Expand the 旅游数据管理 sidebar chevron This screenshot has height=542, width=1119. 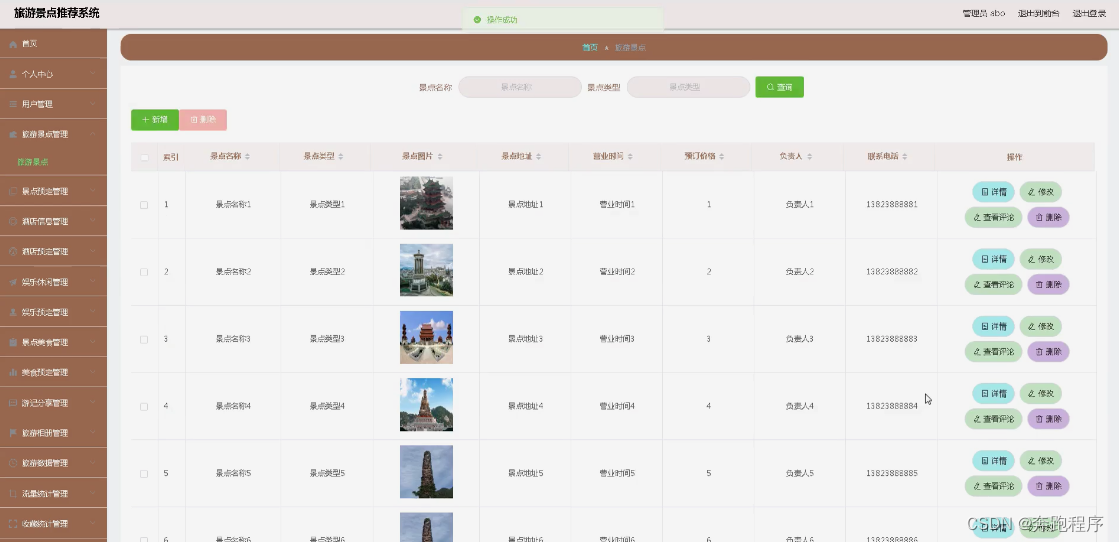pos(93,463)
